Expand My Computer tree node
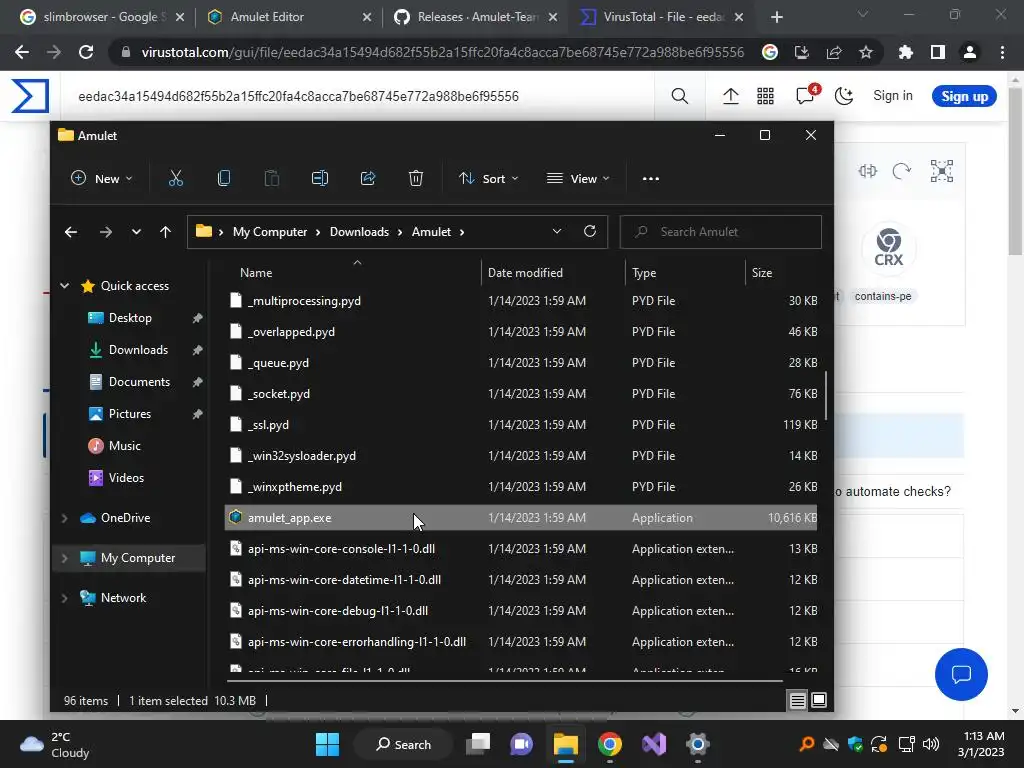The width and height of the screenshot is (1024, 768). [65, 558]
